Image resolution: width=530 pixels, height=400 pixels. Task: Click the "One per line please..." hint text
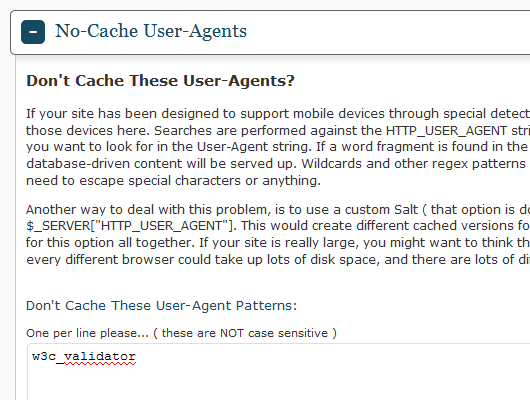[x=87, y=333]
